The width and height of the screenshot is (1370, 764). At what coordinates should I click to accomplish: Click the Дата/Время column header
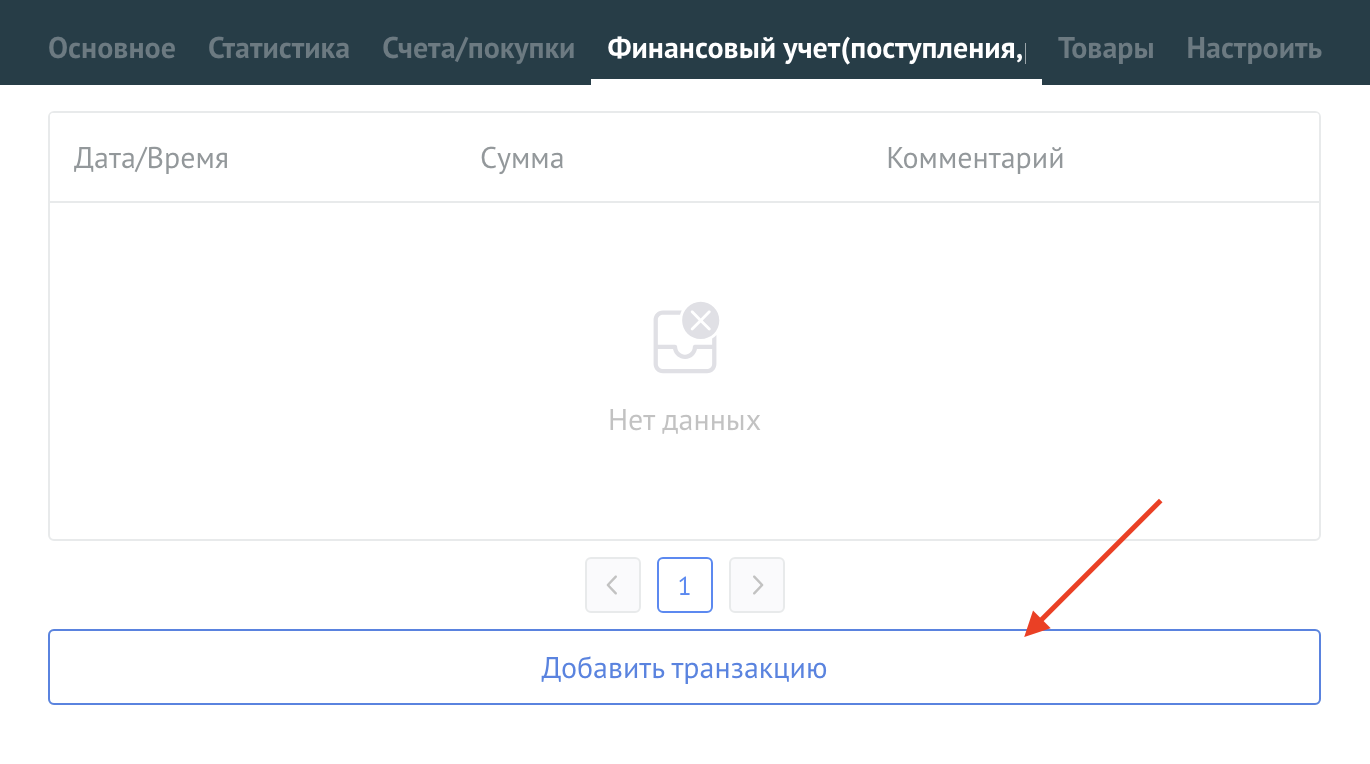pos(151,158)
